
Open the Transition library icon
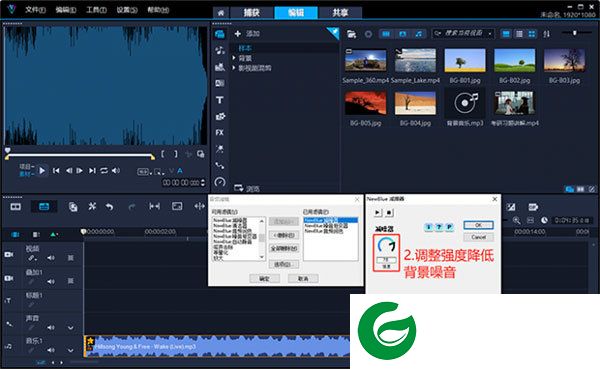point(220,84)
